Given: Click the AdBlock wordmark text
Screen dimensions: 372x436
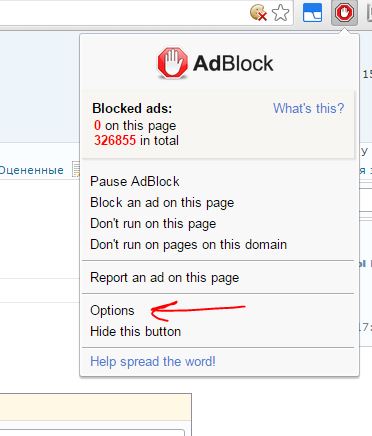Looking at the screenshot, I should click(x=233, y=63).
